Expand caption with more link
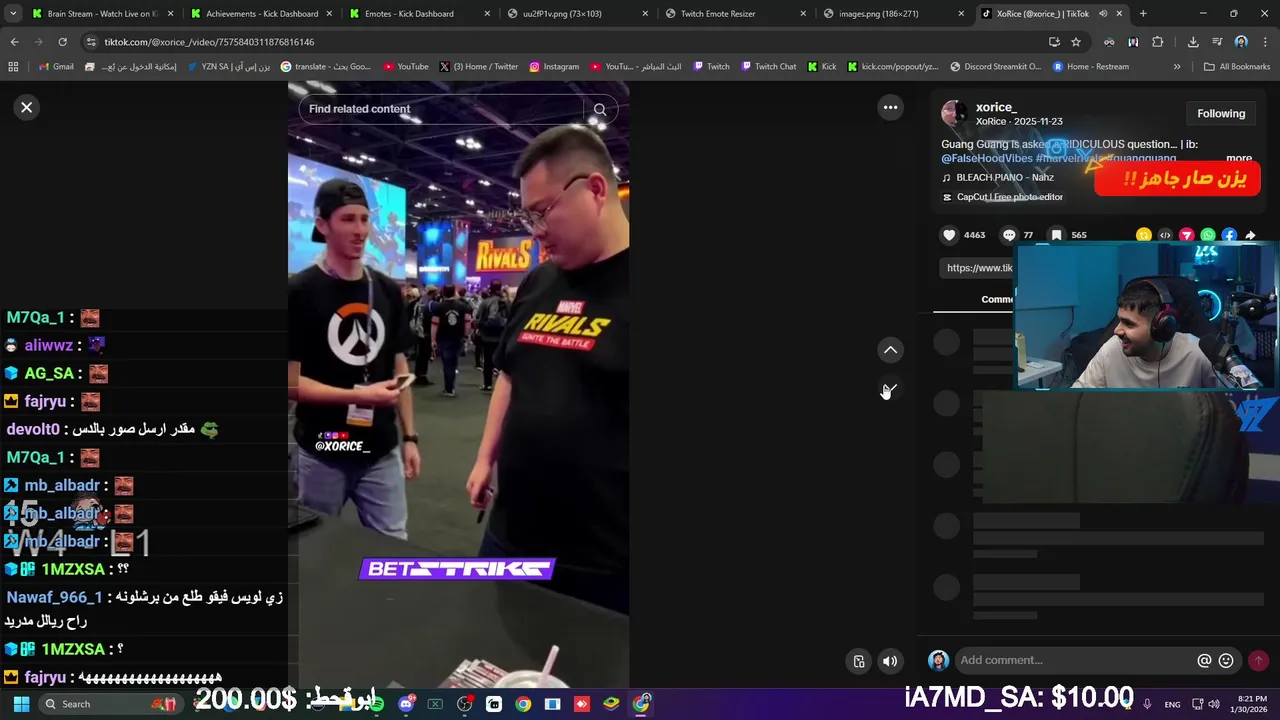Screen dimensions: 1280x720 point(1238,158)
